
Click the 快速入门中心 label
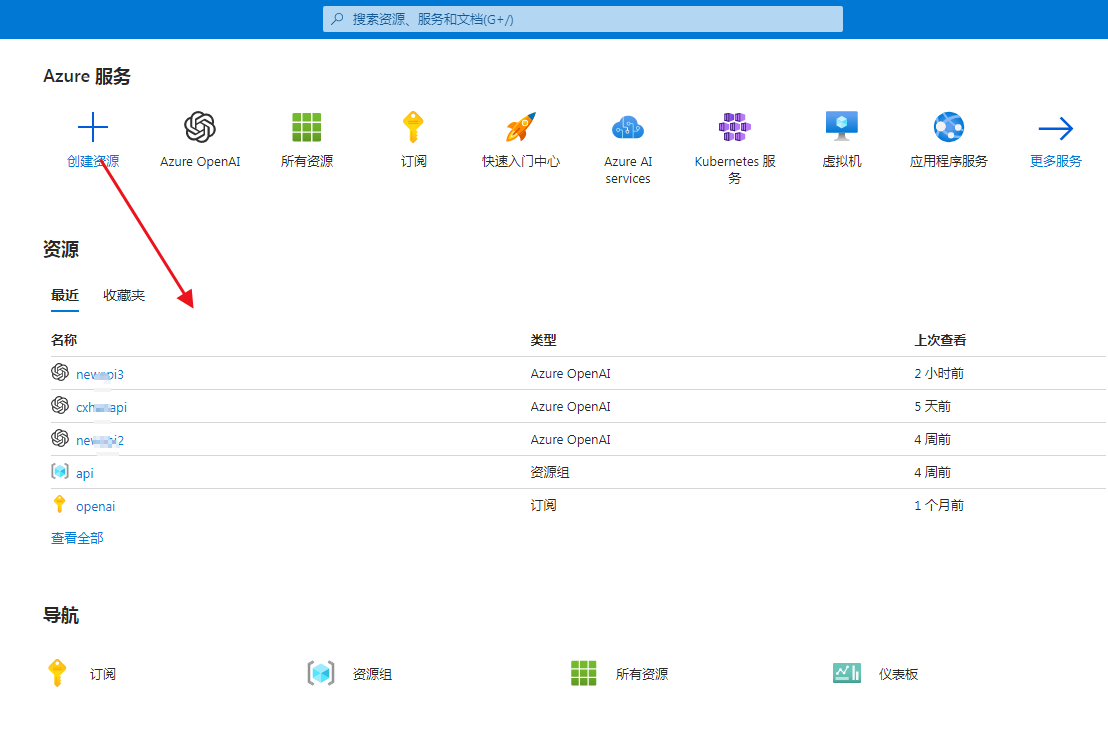[x=521, y=161]
